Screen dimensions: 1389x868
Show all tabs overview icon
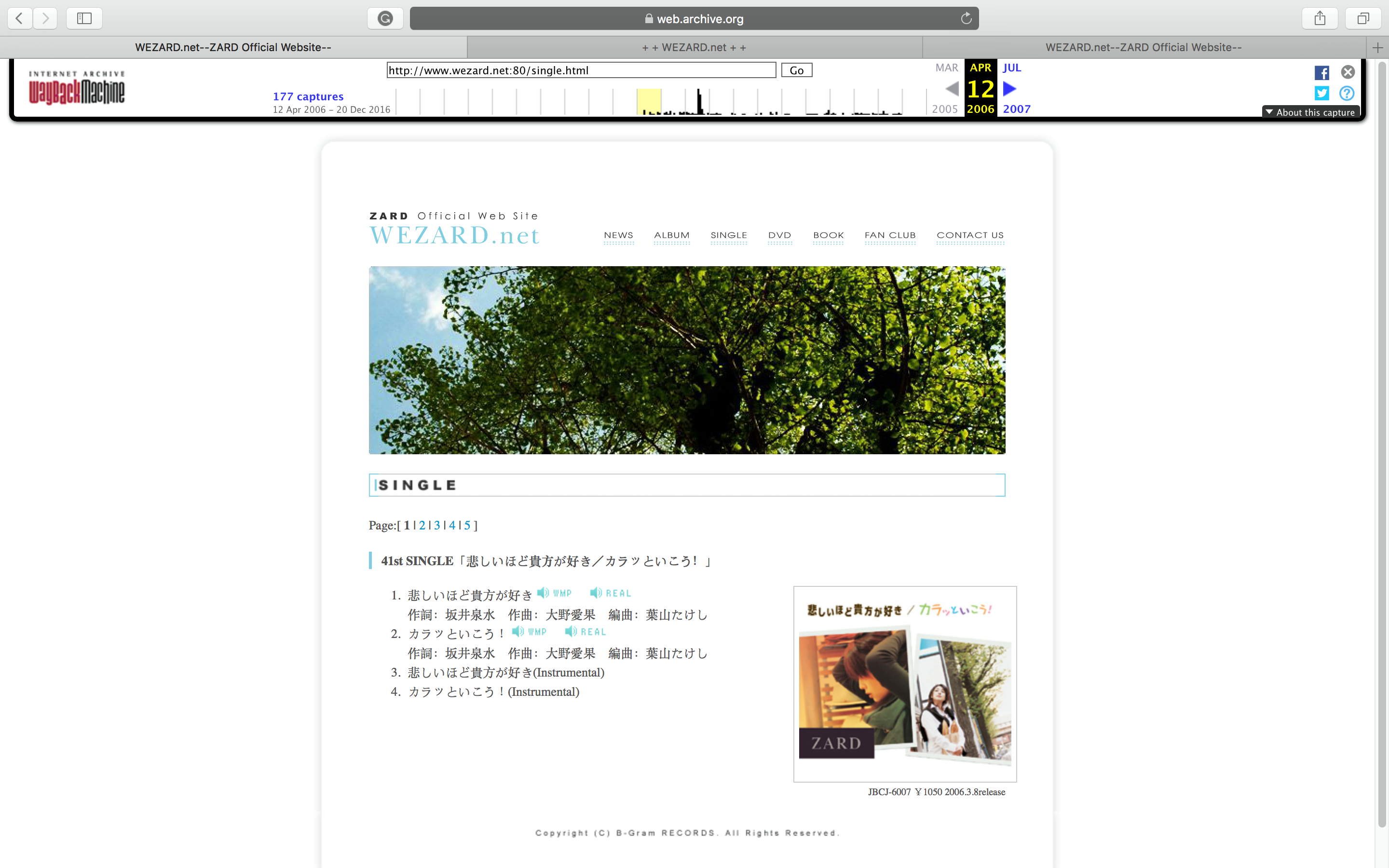1362,18
